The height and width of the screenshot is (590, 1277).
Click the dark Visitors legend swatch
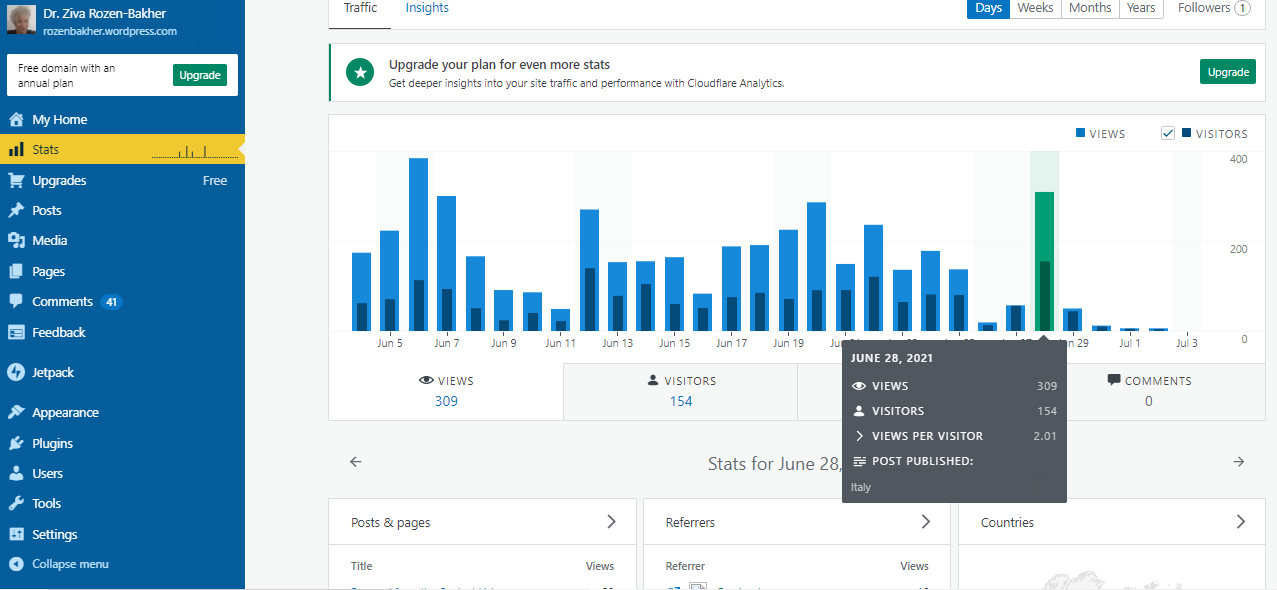click(x=1186, y=133)
